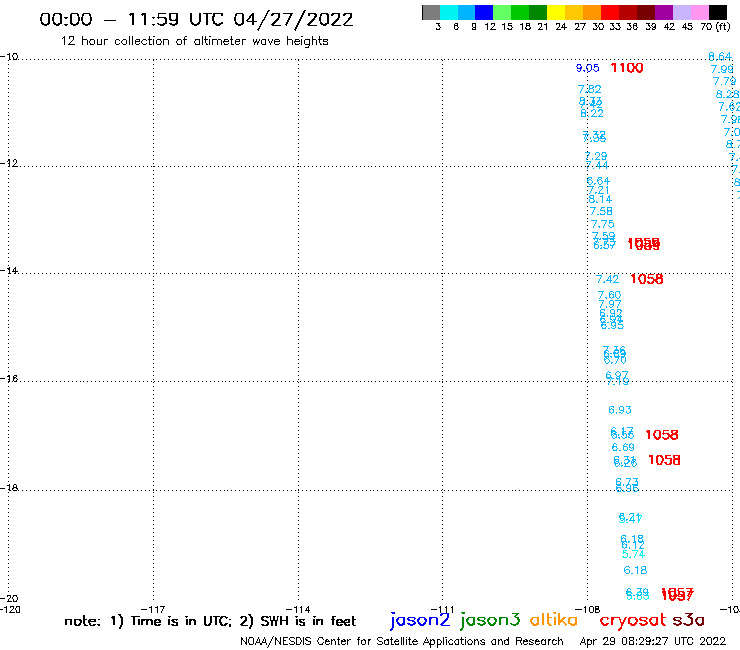Pick the bright red legend swatch
This screenshot has height=650, width=740.
(x=610, y=12)
